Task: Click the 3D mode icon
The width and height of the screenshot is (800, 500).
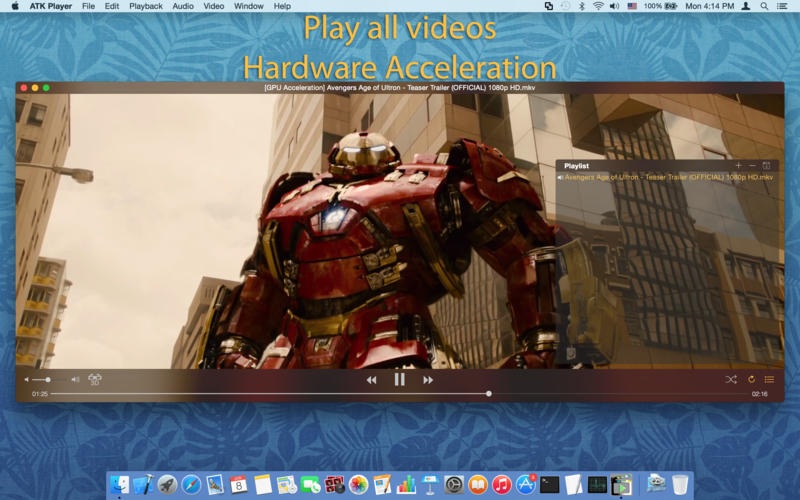Action: [x=95, y=380]
